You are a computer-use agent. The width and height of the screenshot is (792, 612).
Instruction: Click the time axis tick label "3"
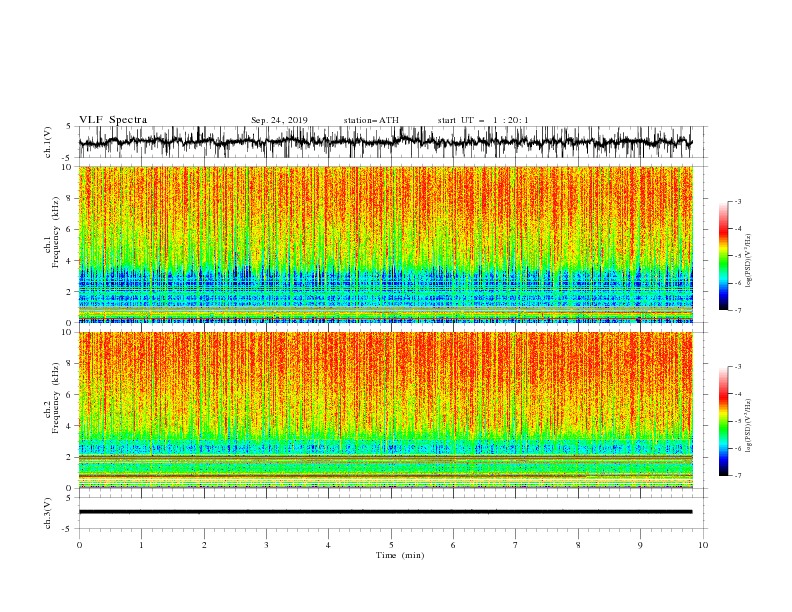266,545
